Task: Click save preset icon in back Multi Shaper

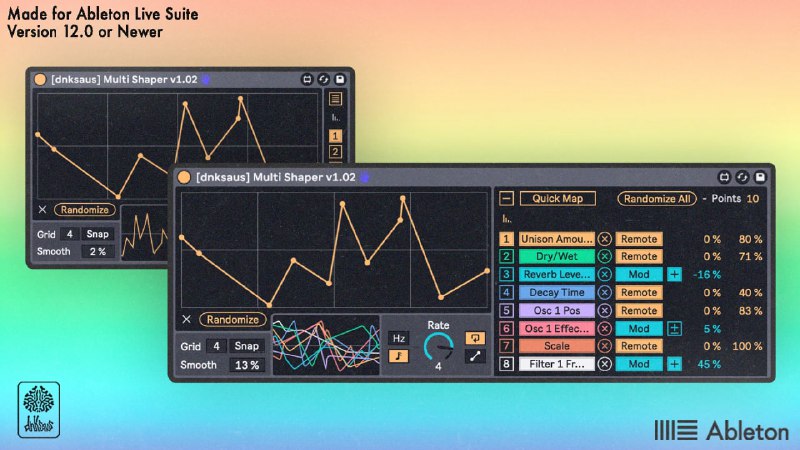Action: point(340,79)
